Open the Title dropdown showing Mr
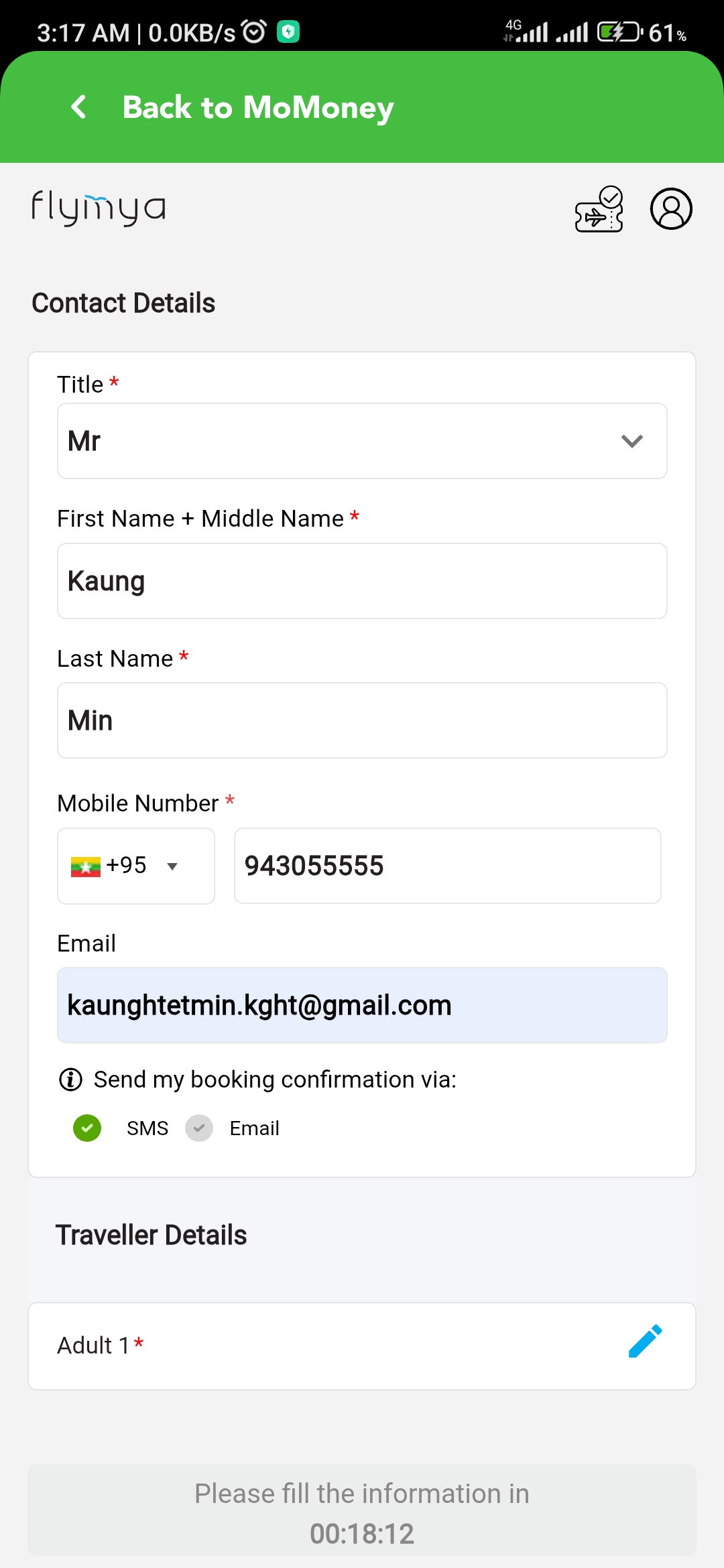This screenshot has width=724, height=1568. pyautogui.click(x=362, y=441)
